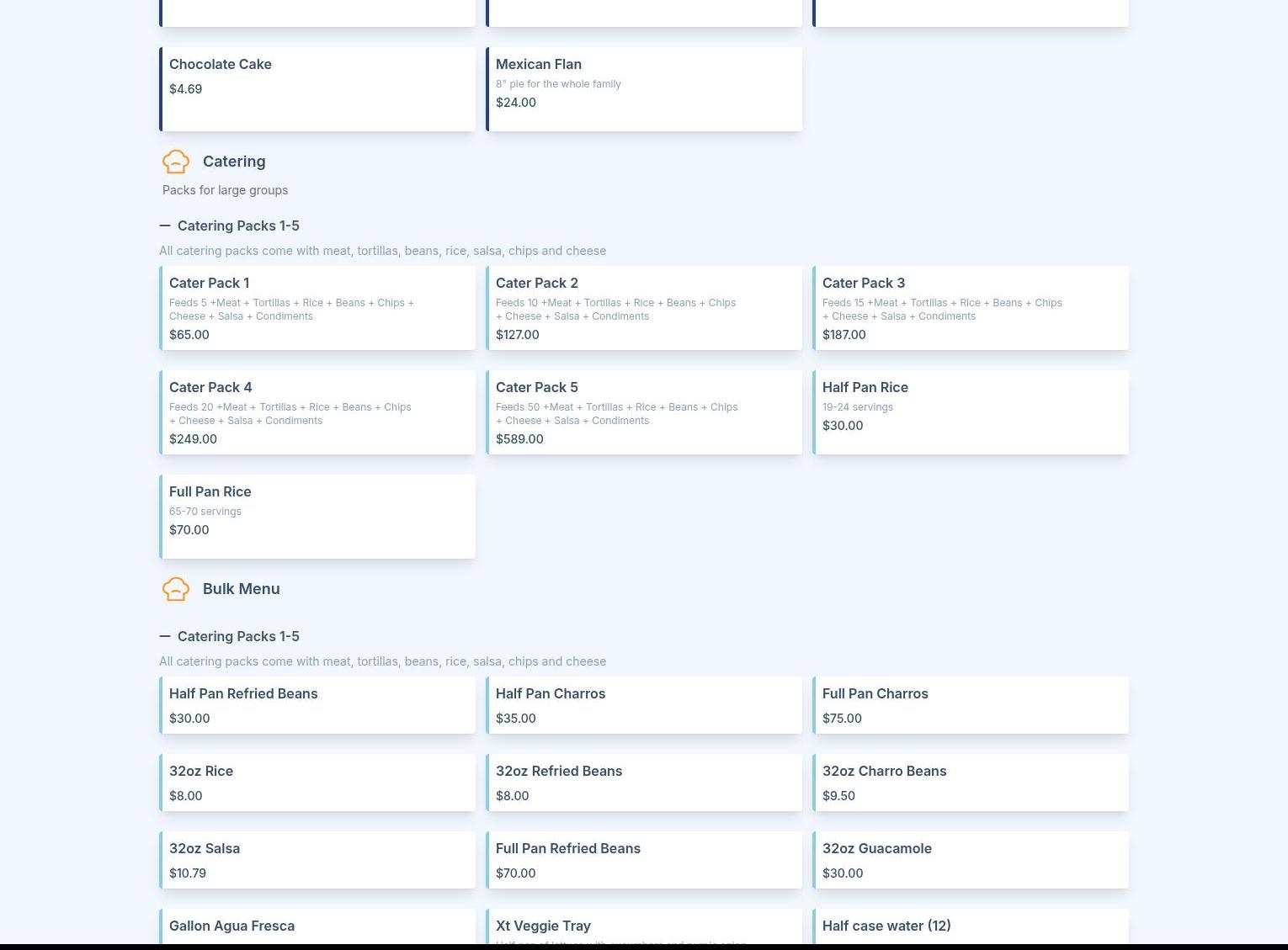Click the chef hat icon beside Catering
This screenshot has width=1288, height=950.
point(176,162)
